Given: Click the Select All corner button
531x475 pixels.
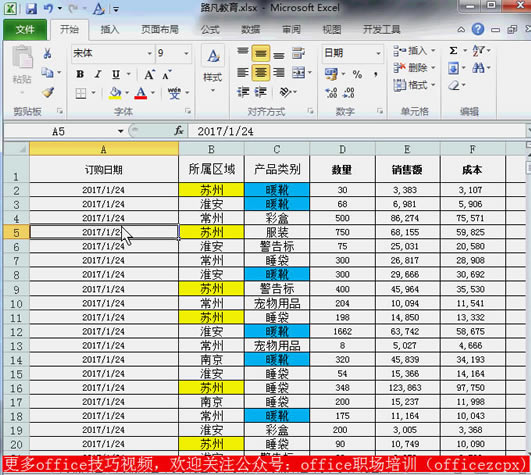Looking at the screenshot, I should [16, 149].
